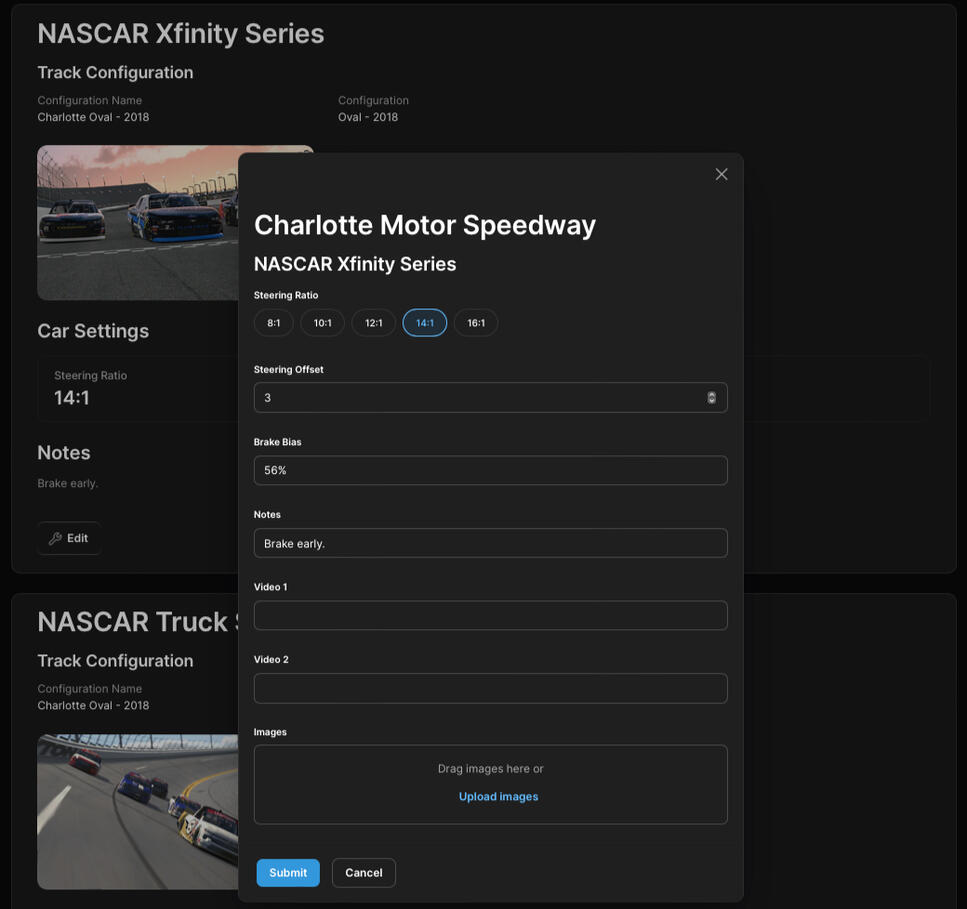
Task: Pick the 16:1 steering ratio
Action: pyautogui.click(x=476, y=323)
